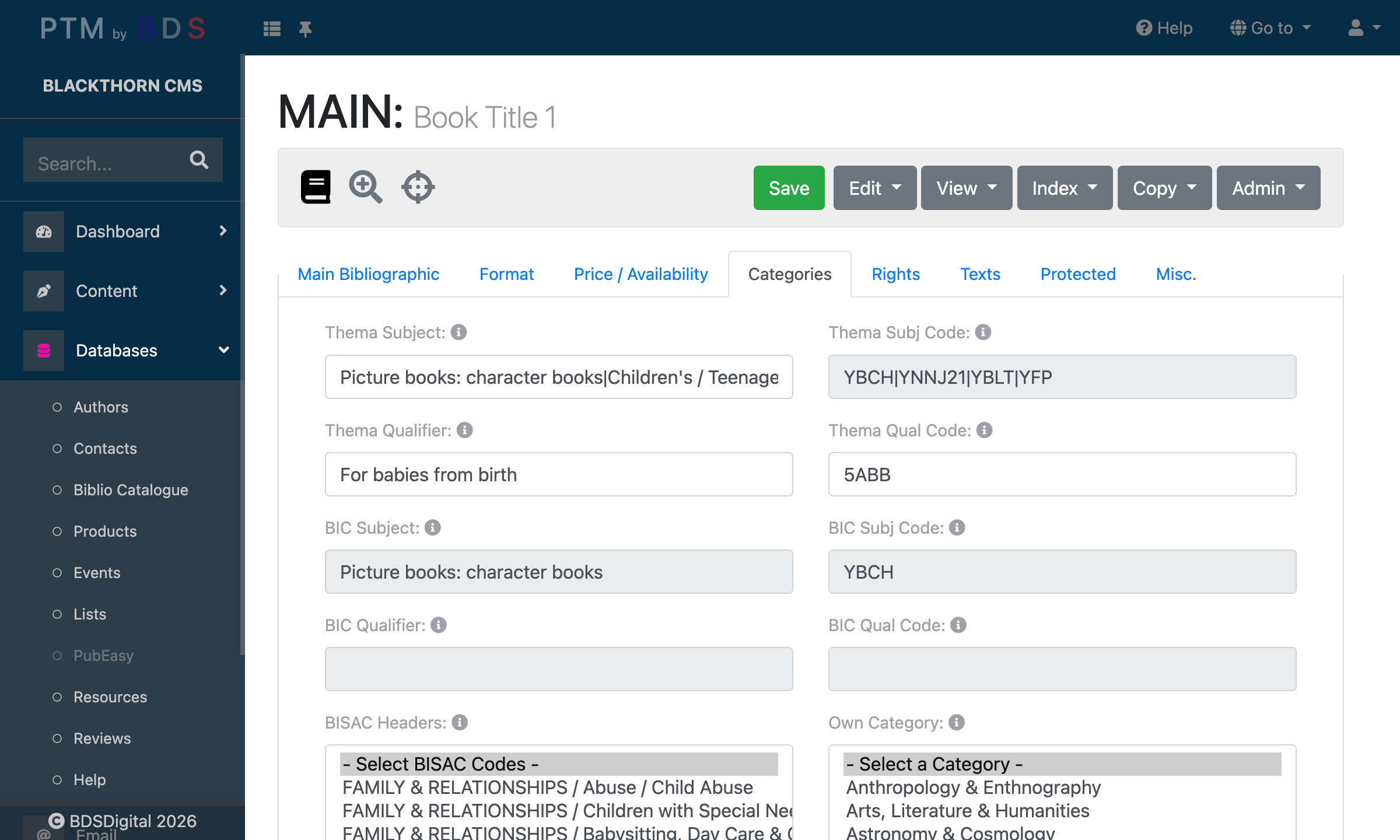The height and width of the screenshot is (840, 1400).
Task: Switch to the Main Bibliographic tab
Action: pyautogui.click(x=368, y=274)
